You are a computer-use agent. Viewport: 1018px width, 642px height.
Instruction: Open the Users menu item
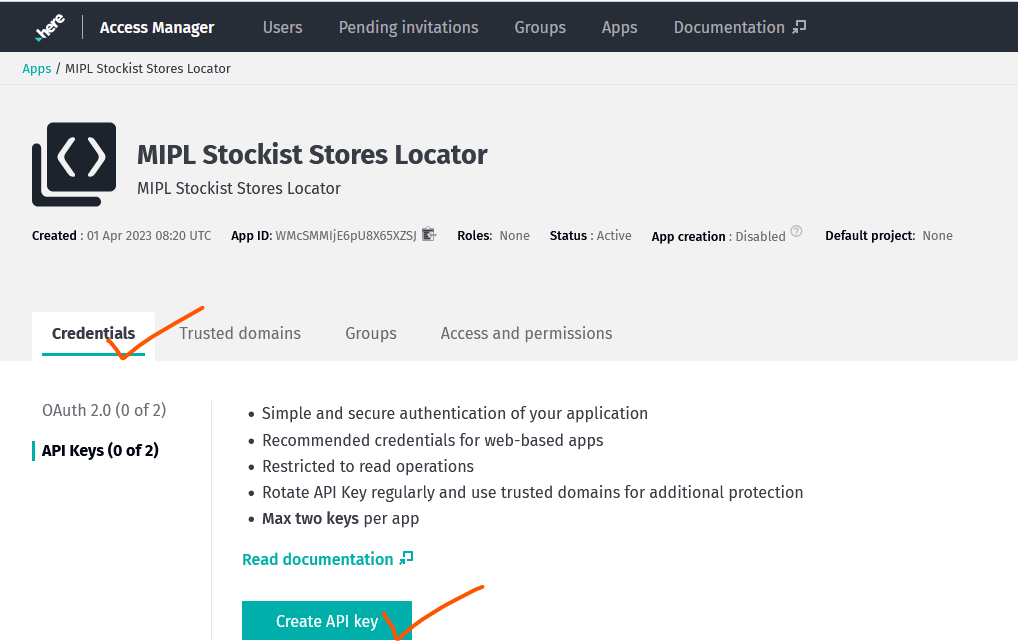click(x=282, y=27)
